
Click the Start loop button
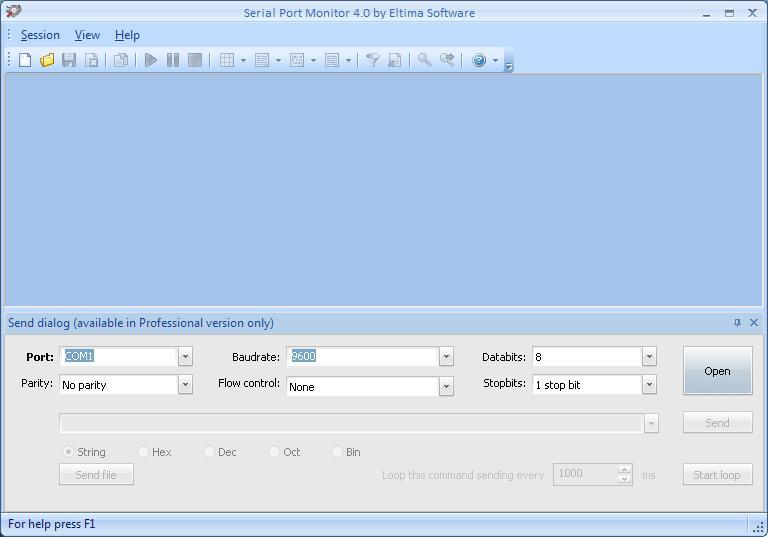pyautogui.click(x=718, y=474)
